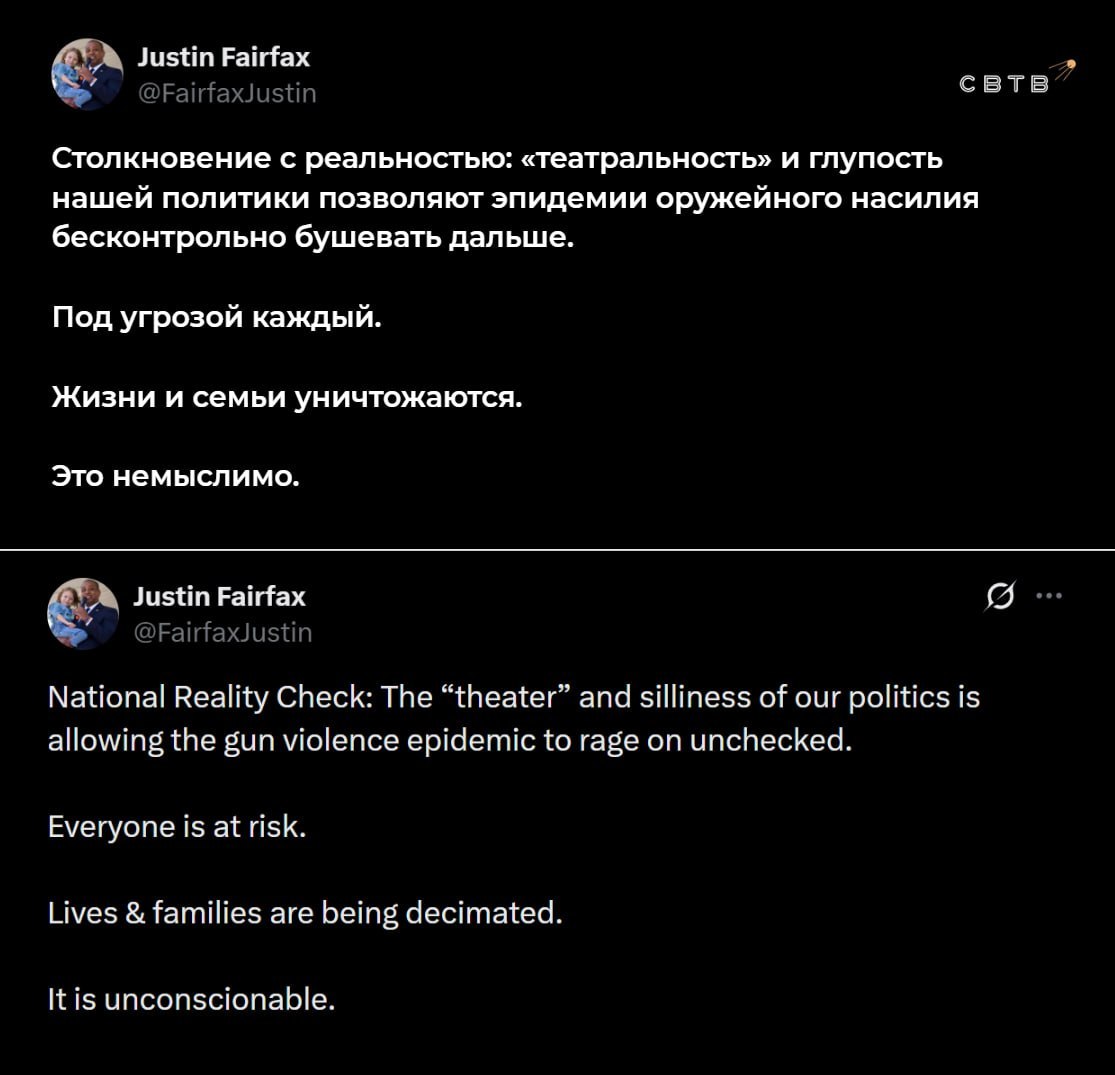This screenshot has height=1075, width=1115.
Task: Click the horizontal divider between the two posts
Action: point(557,550)
